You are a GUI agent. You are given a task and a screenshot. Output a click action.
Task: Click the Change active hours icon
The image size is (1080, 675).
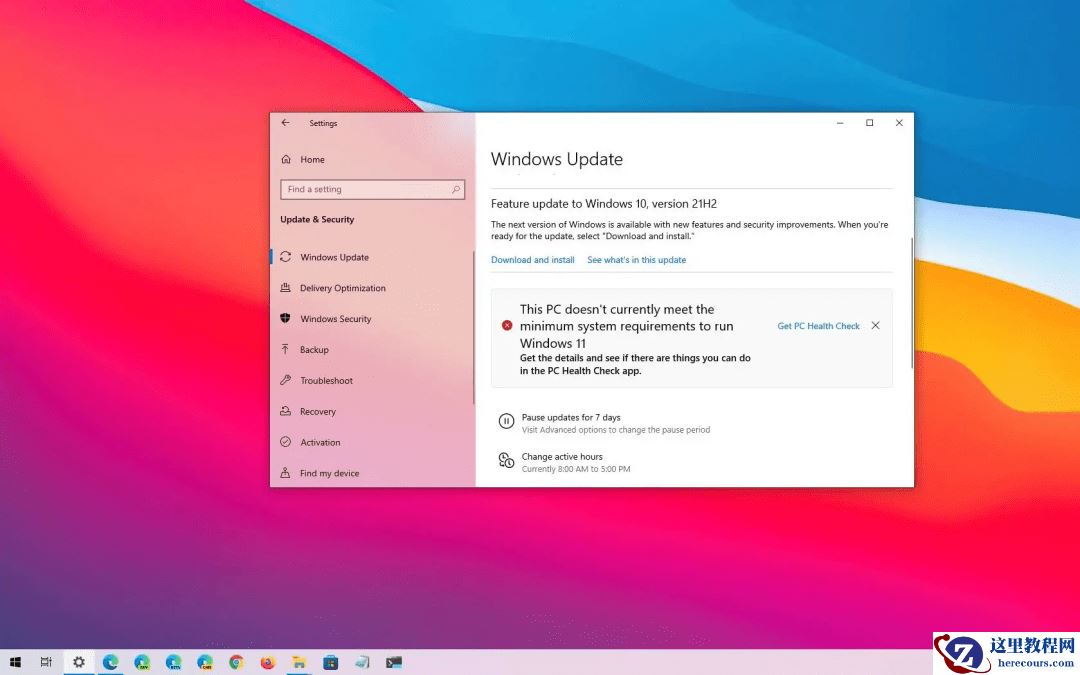point(506,461)
